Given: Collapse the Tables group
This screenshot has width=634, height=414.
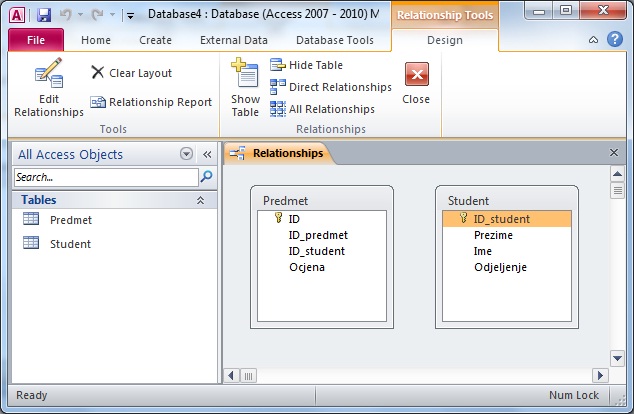Looking at the screenshot, I should (200, 200).
